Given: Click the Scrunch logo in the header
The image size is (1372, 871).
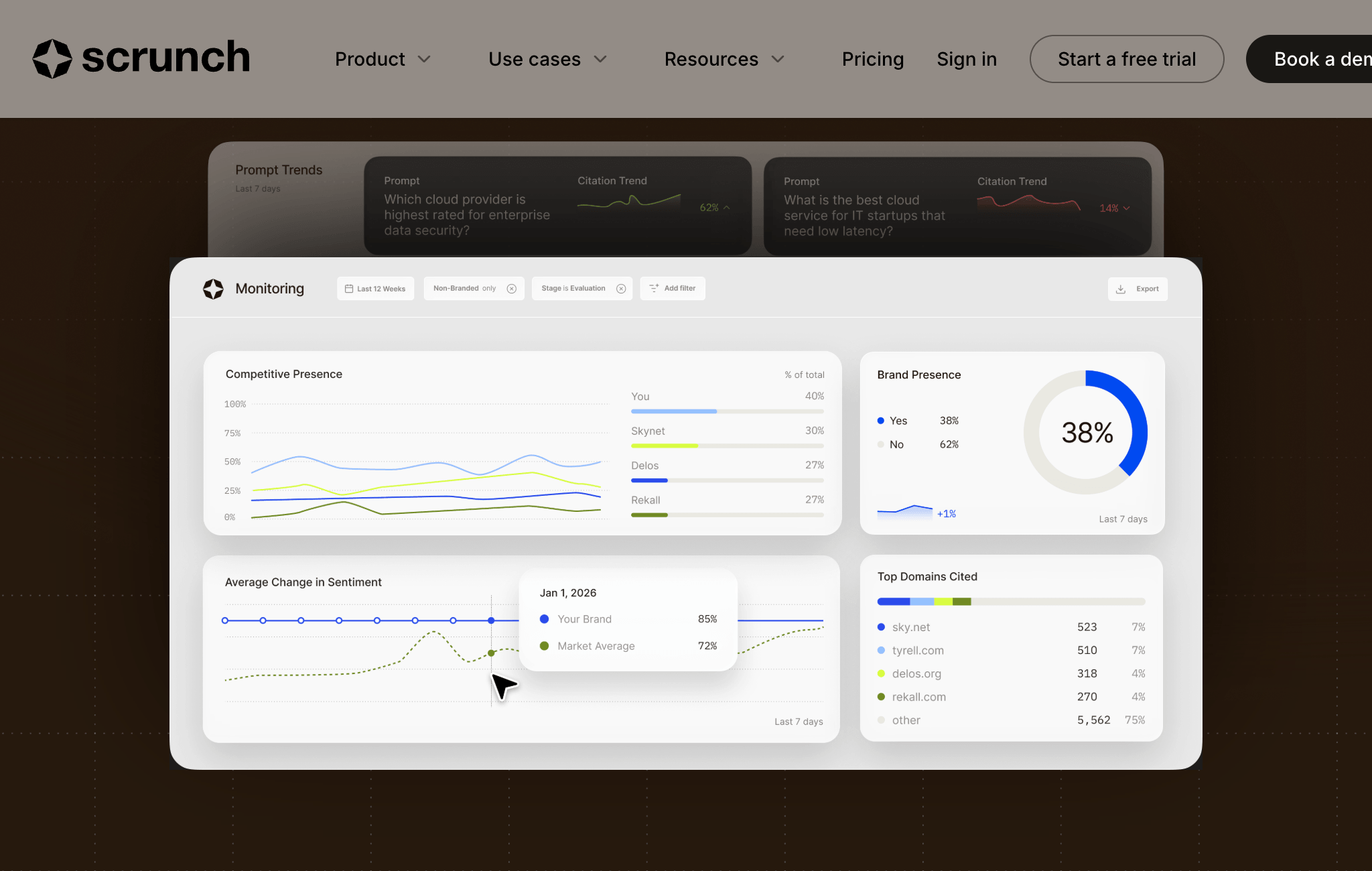Looking at the screenshot, I should 141,58.
